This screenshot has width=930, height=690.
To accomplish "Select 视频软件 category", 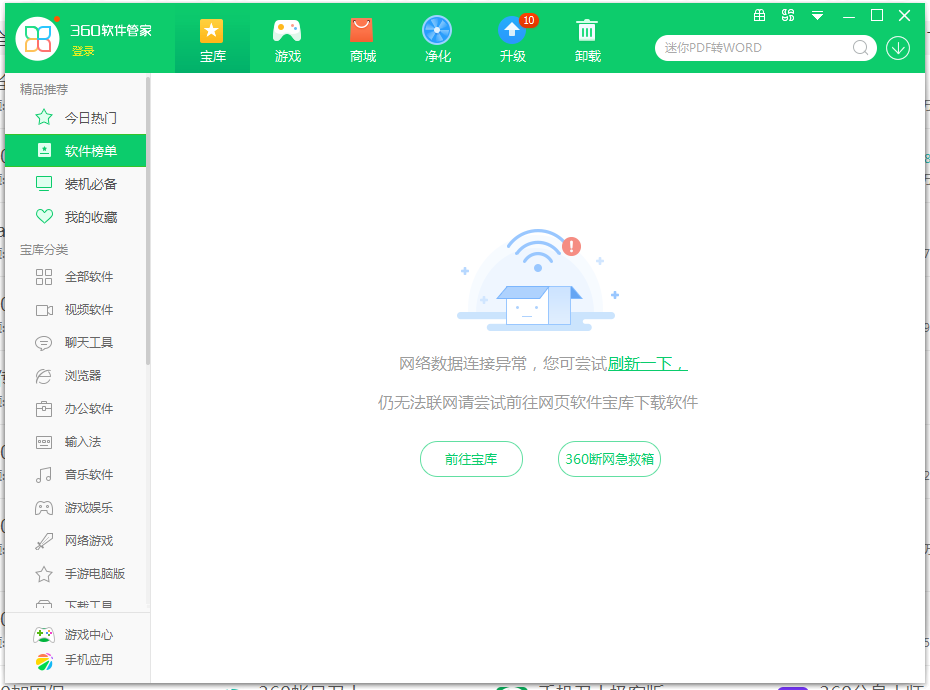I will (x=75, y=310).
